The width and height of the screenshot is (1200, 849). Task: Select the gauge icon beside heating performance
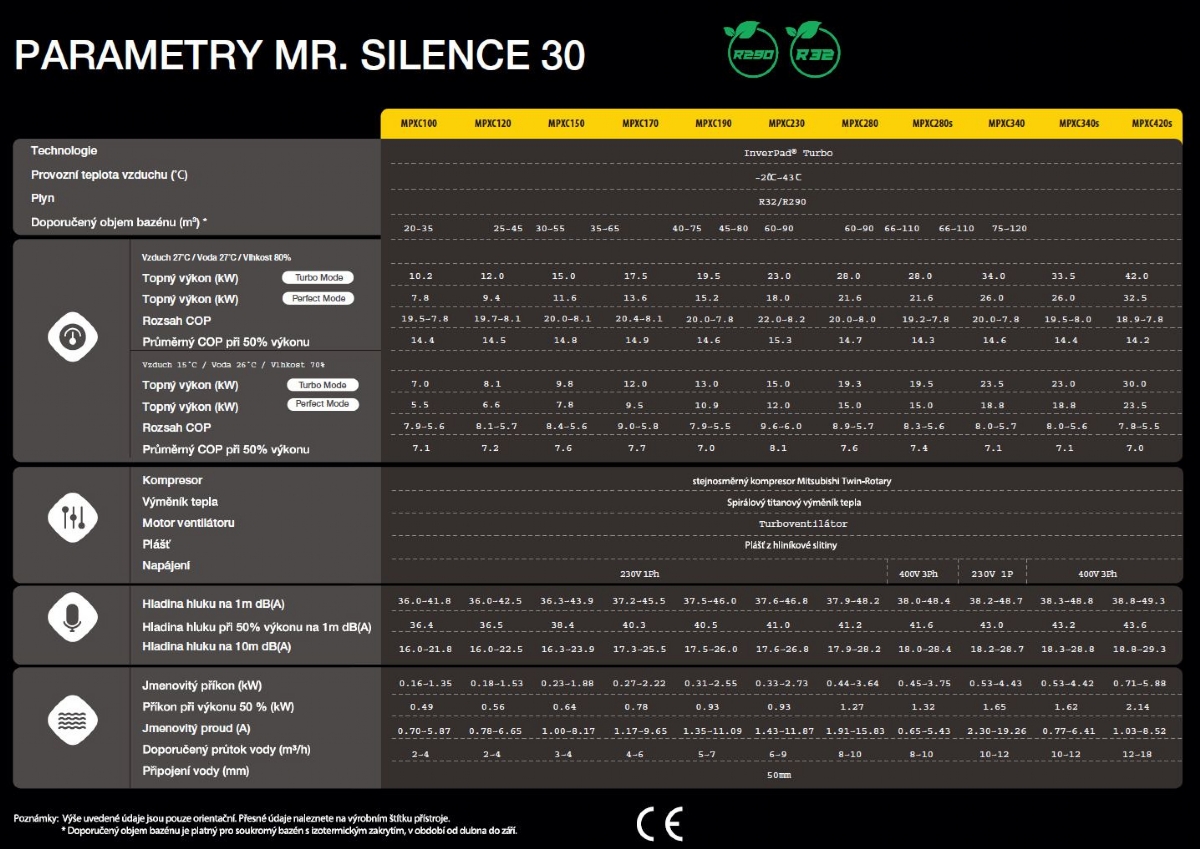73,339
